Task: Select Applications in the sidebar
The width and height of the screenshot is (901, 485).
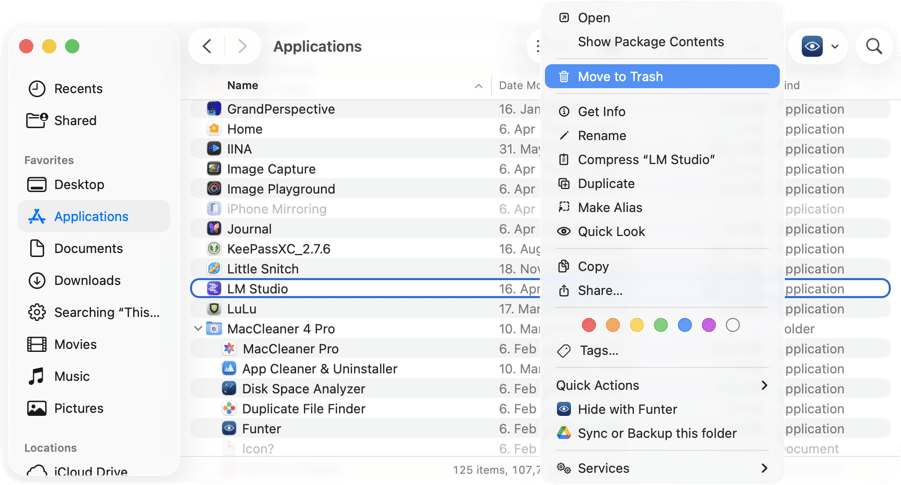Action: tap(94, 216)
